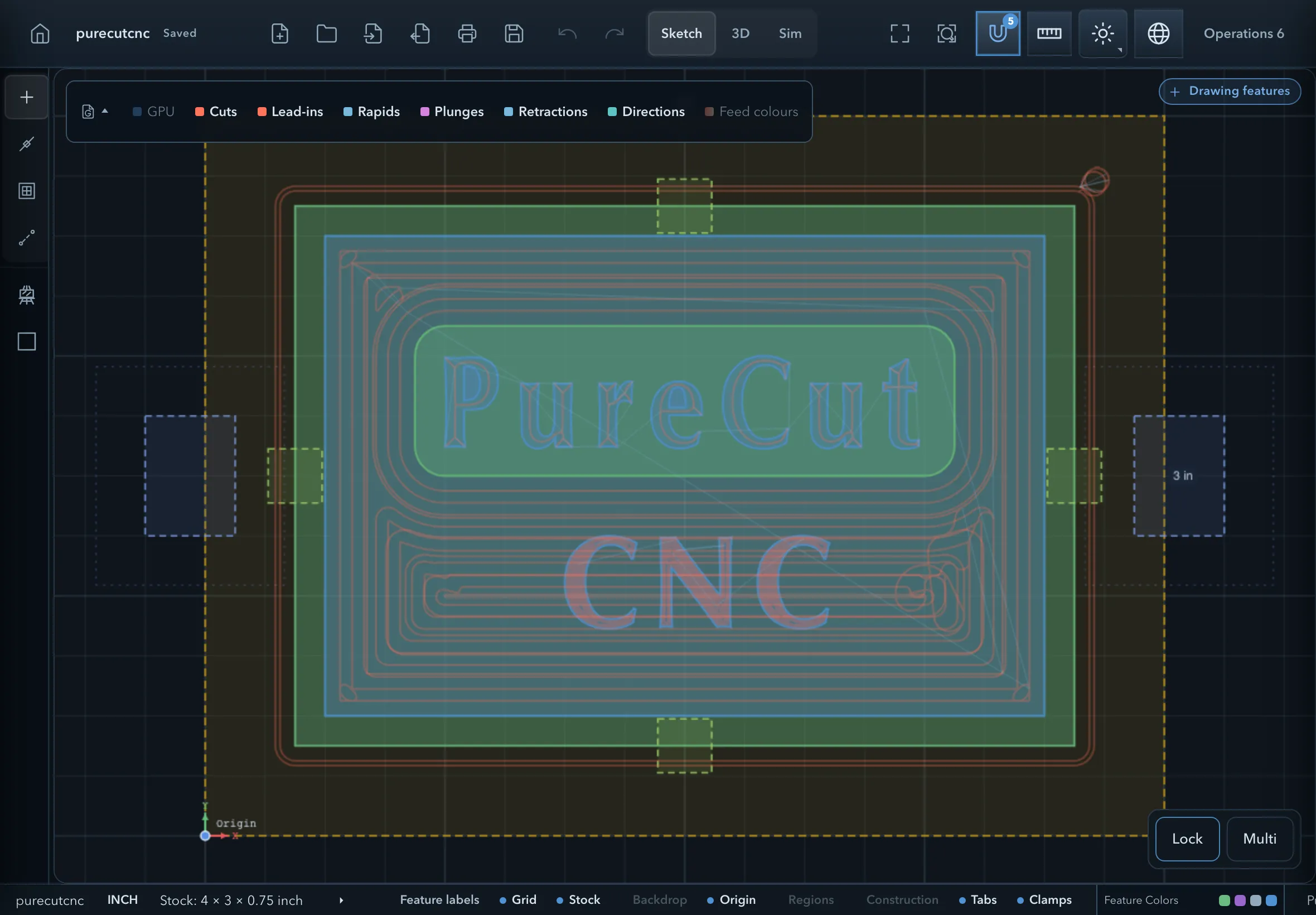Open folder icon in toolbar
Screen dimensions: 1316x915
pyautogui.click(x=327, y=33)
